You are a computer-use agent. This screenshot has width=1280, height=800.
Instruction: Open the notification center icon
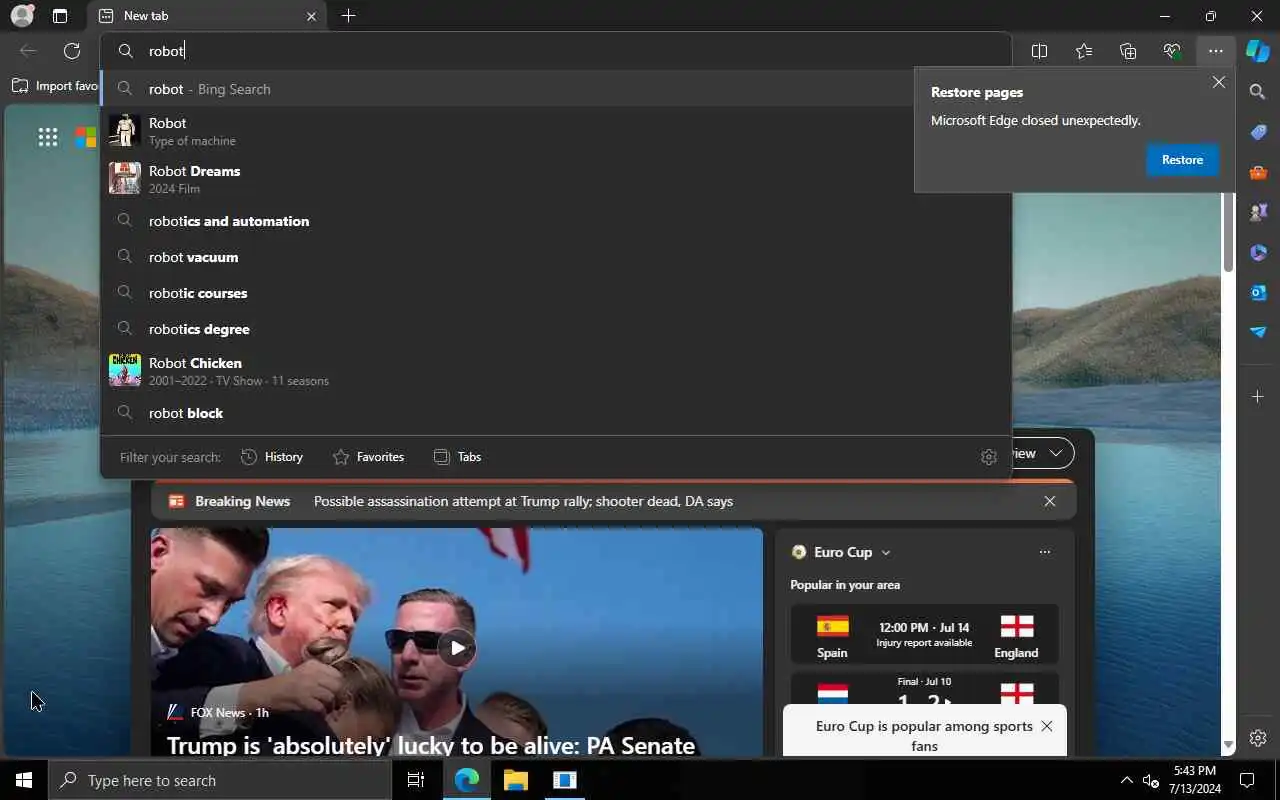[1247, 780]
